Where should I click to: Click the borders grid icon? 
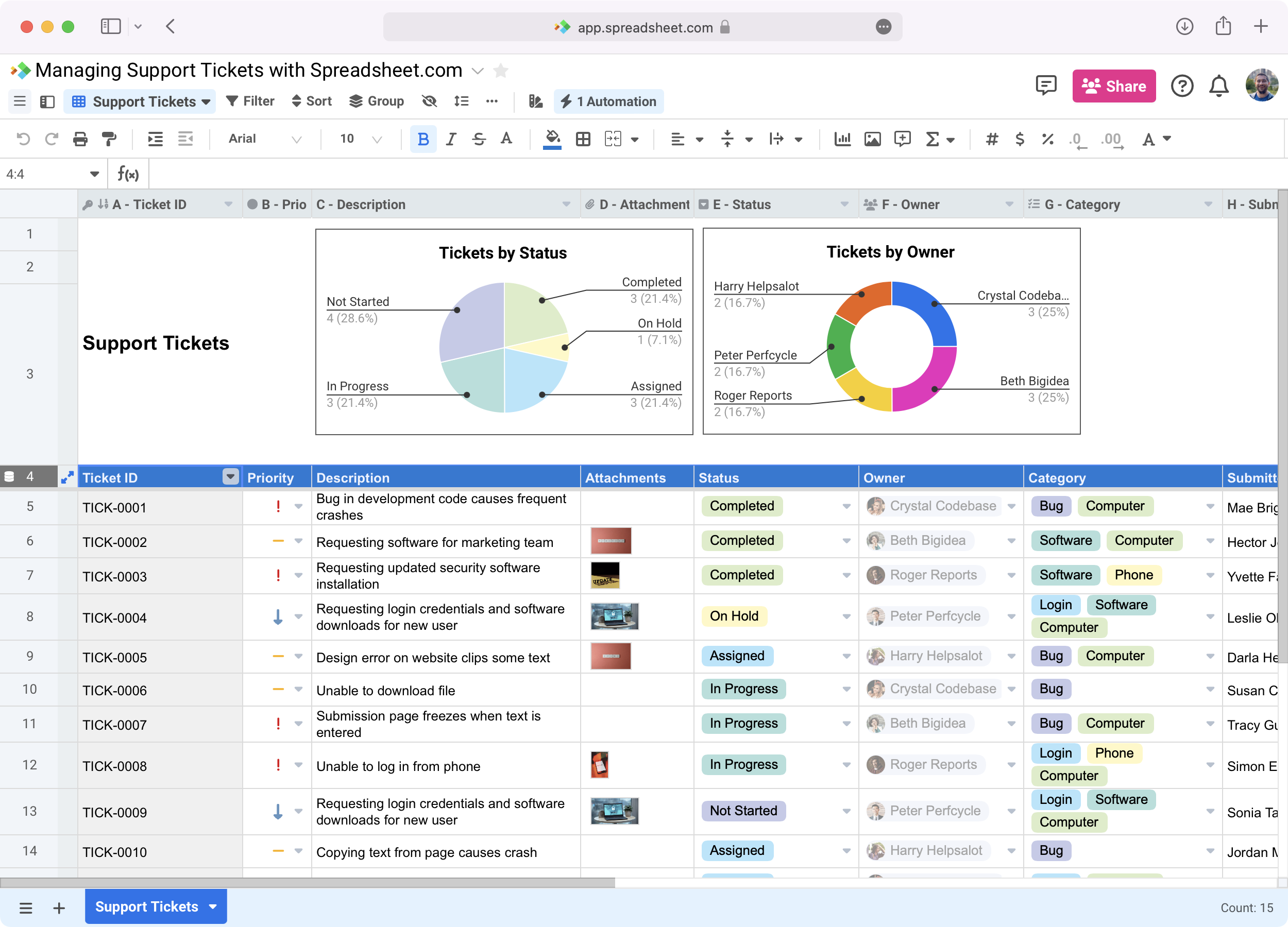(583, 139)
